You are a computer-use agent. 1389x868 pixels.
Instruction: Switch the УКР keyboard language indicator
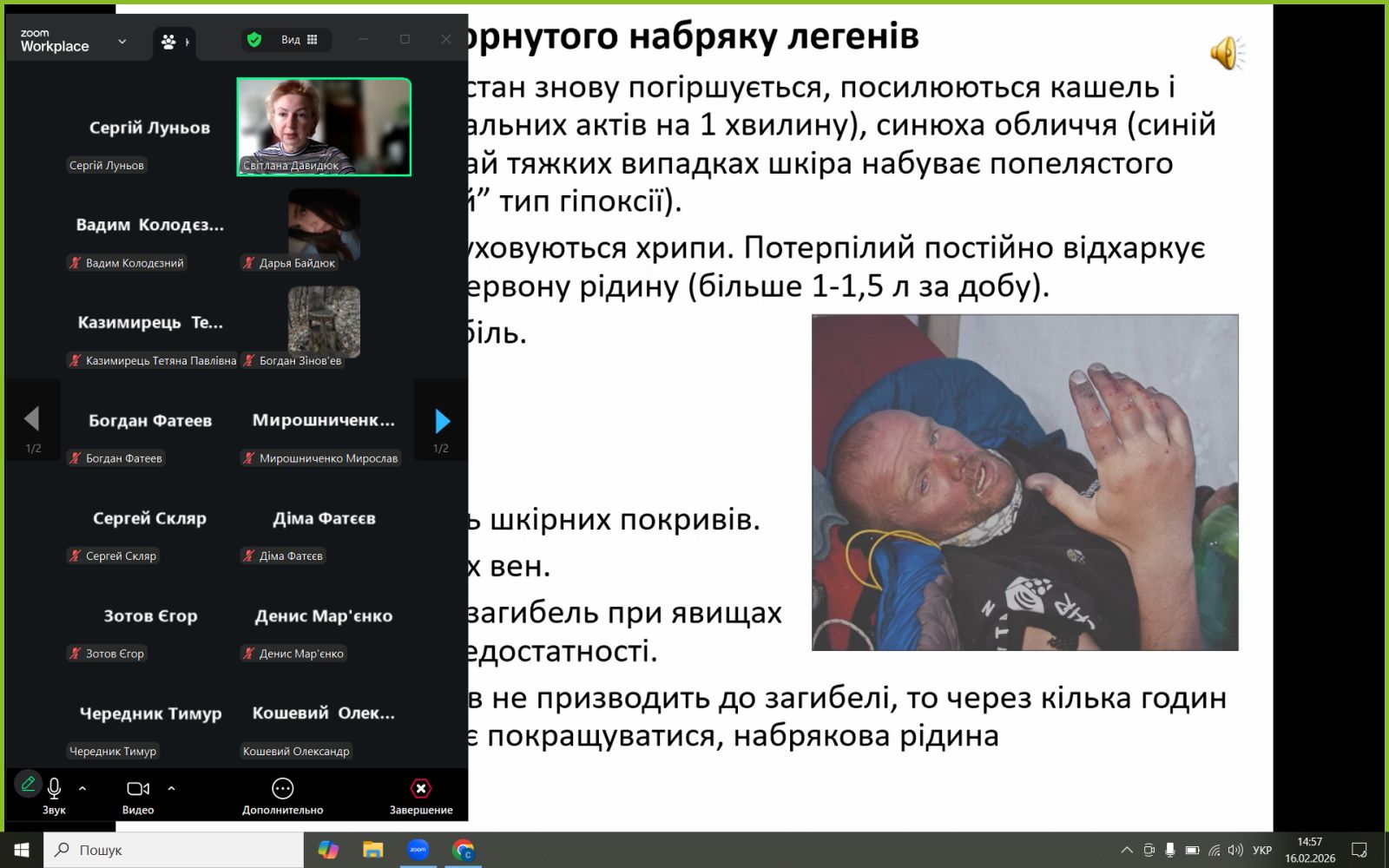1262,850
